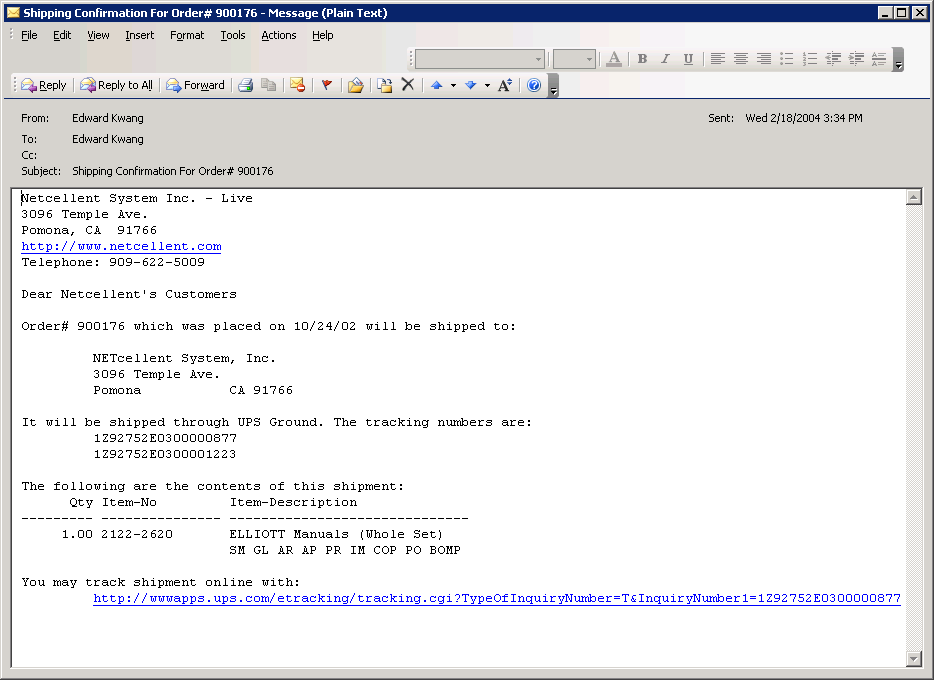The width and height of the screenshot is (934, 680).
Task: Open the Tools menu
Action: (233, 35)
